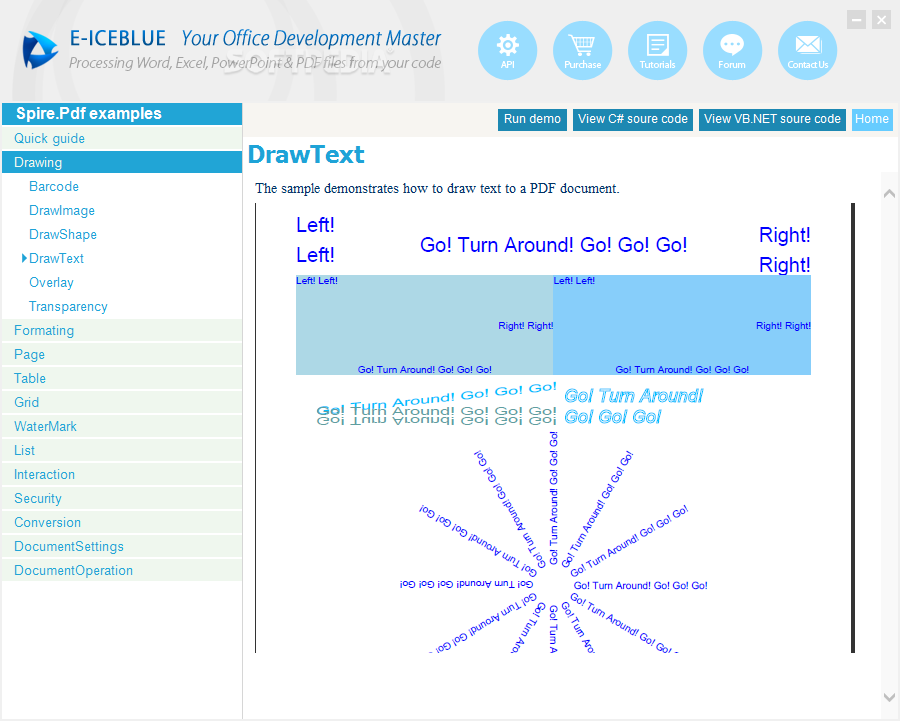Open the Conversion category
This screenshot has width=900, height=721.
(122, 523)
